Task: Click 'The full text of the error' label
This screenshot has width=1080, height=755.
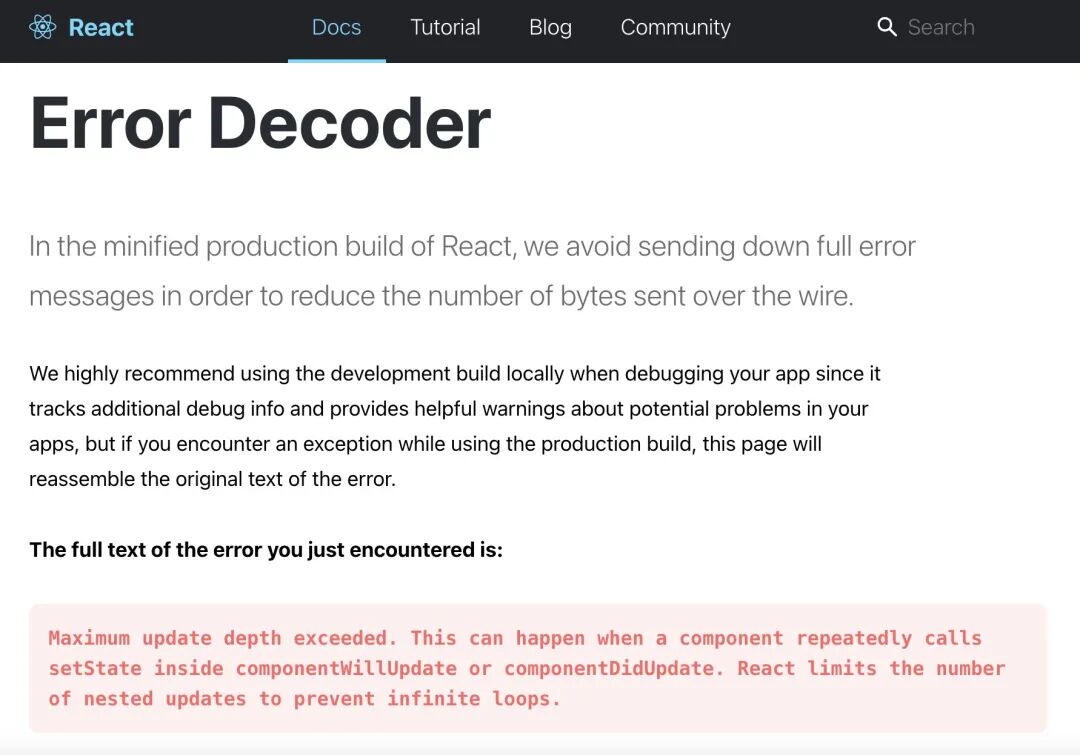Action: click(266, 550)
